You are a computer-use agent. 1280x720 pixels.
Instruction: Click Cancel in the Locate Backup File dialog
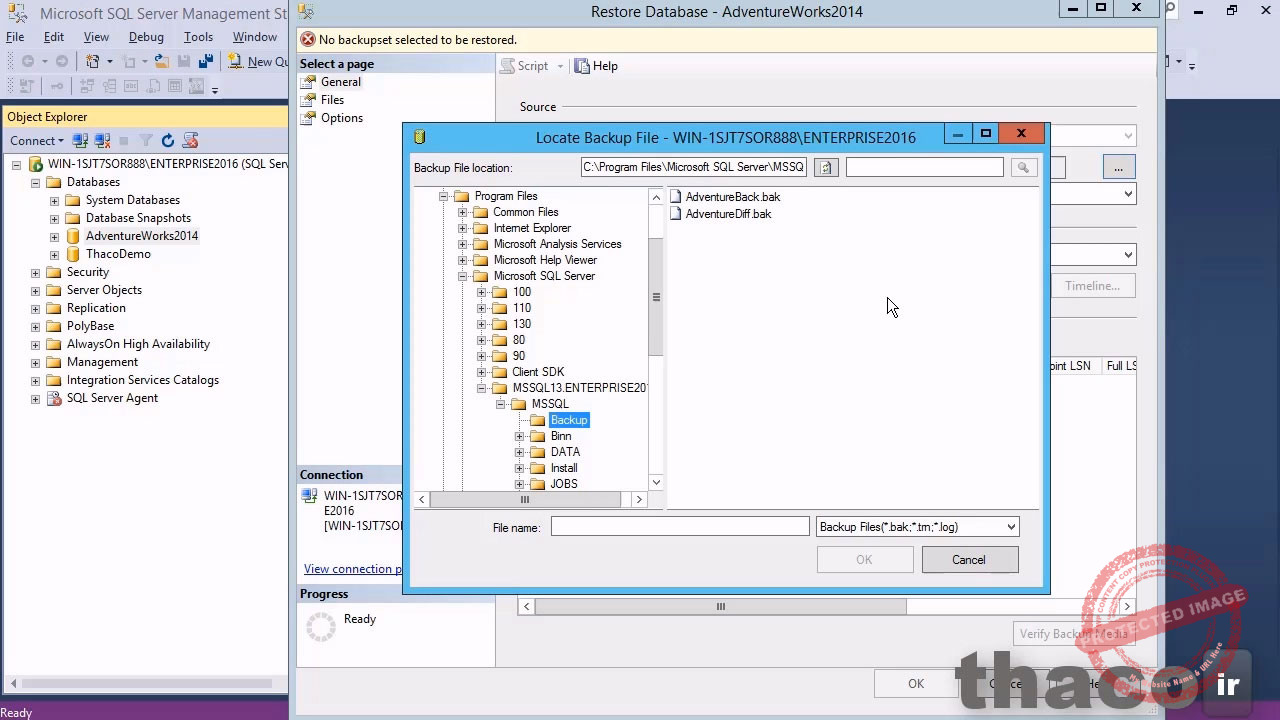click(967, 559)
